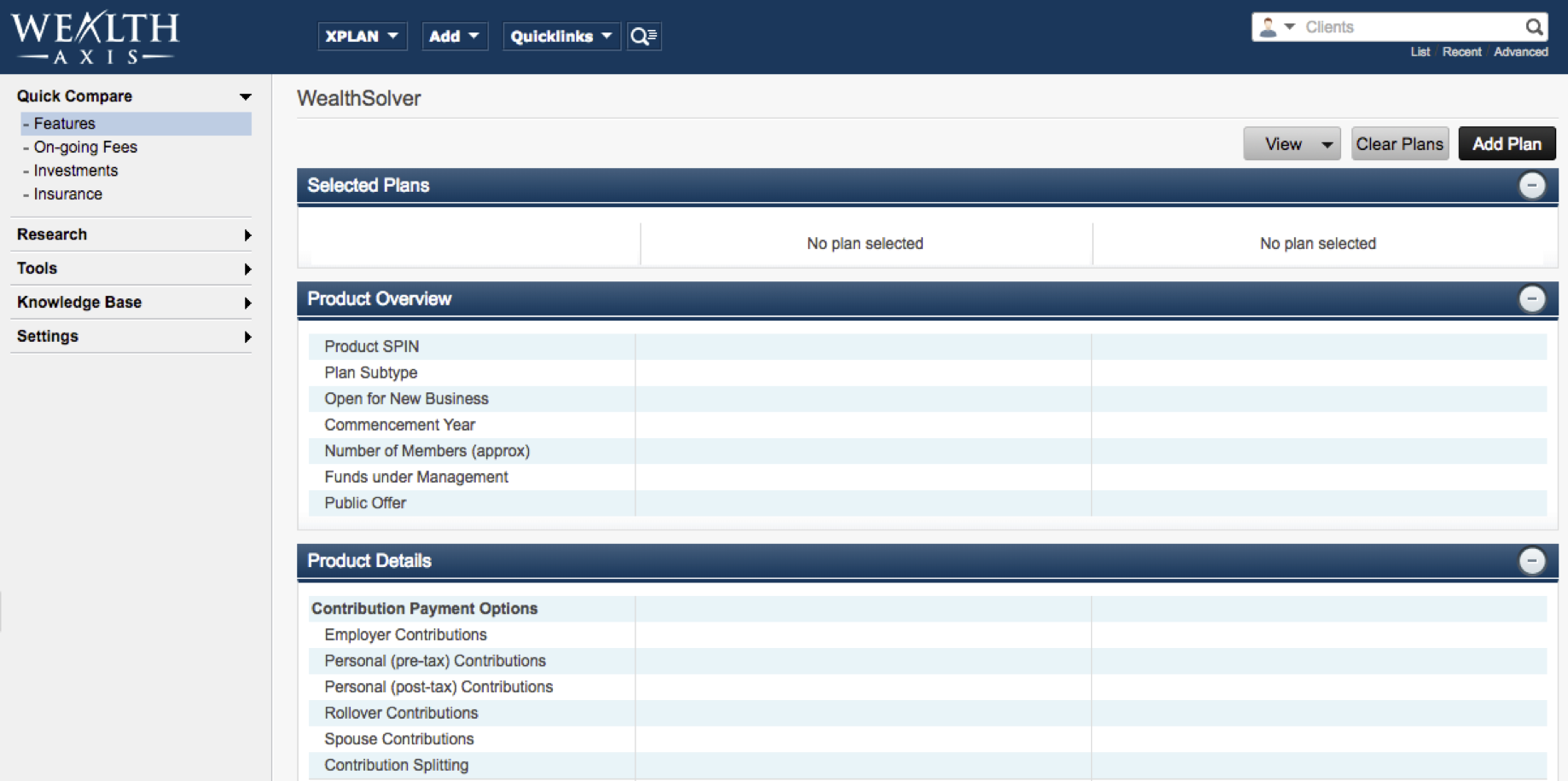1568x781 pixels.
Task: Focus the Clients search field
Action: 1412,27
